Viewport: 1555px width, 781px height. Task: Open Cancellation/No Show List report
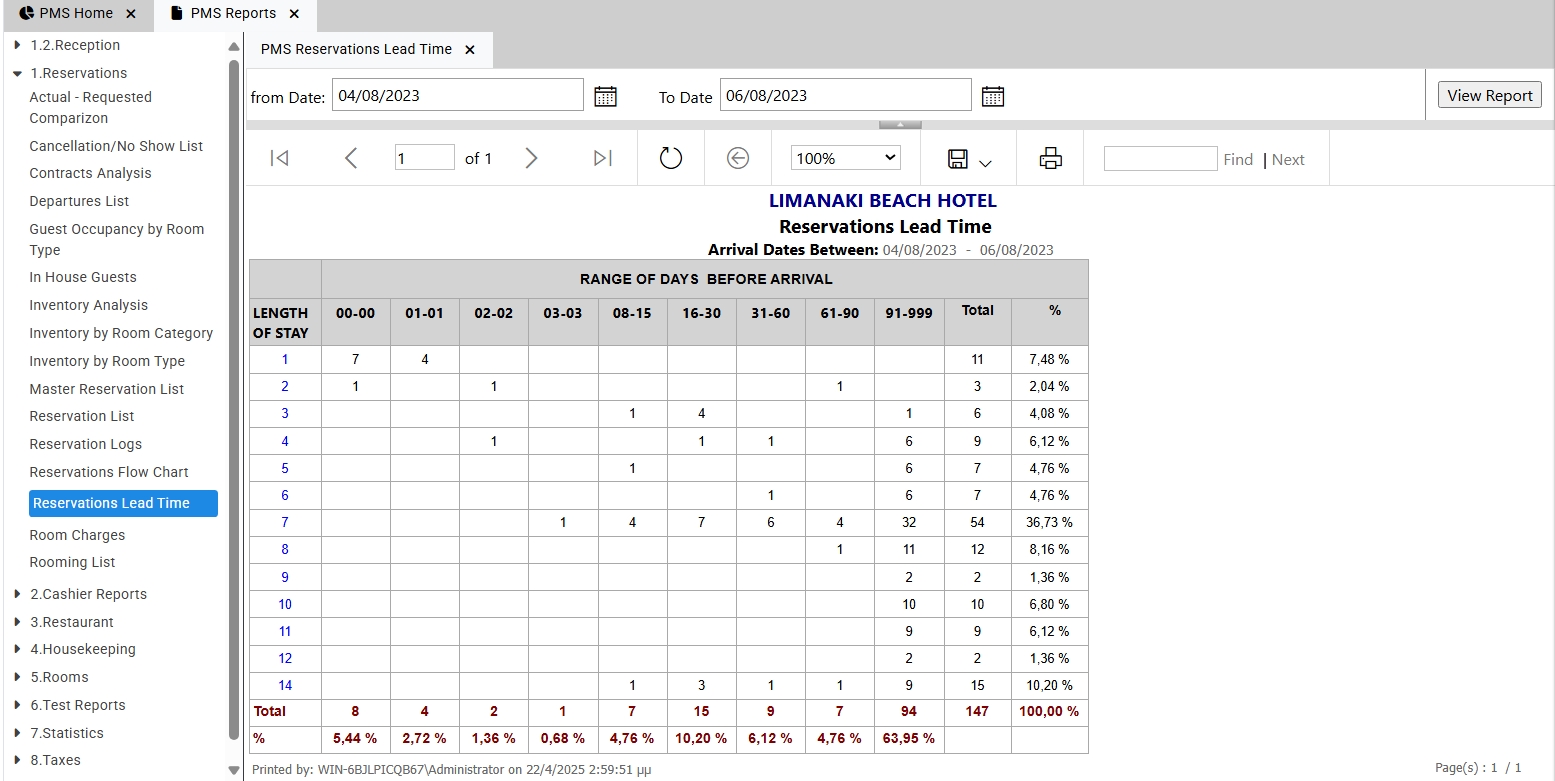click(116, 146)
